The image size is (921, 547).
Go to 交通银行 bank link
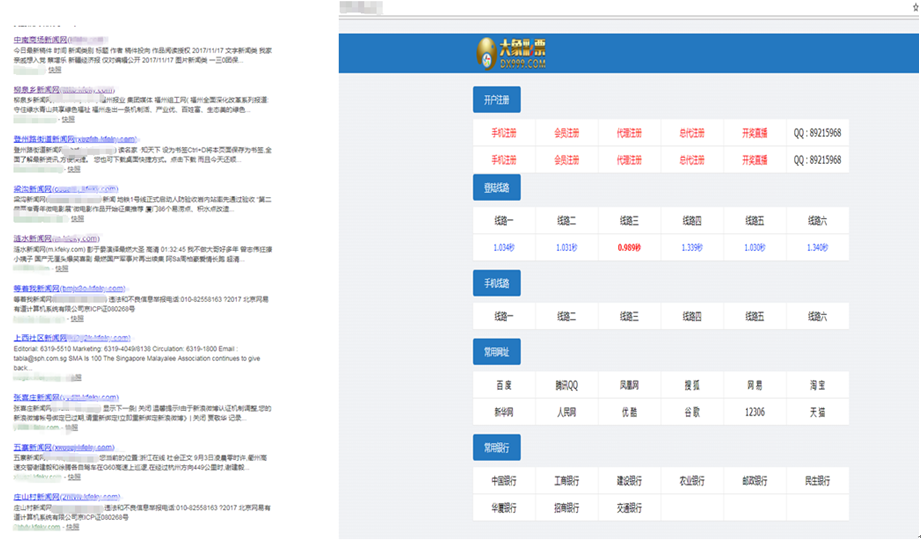pos(629,508)
